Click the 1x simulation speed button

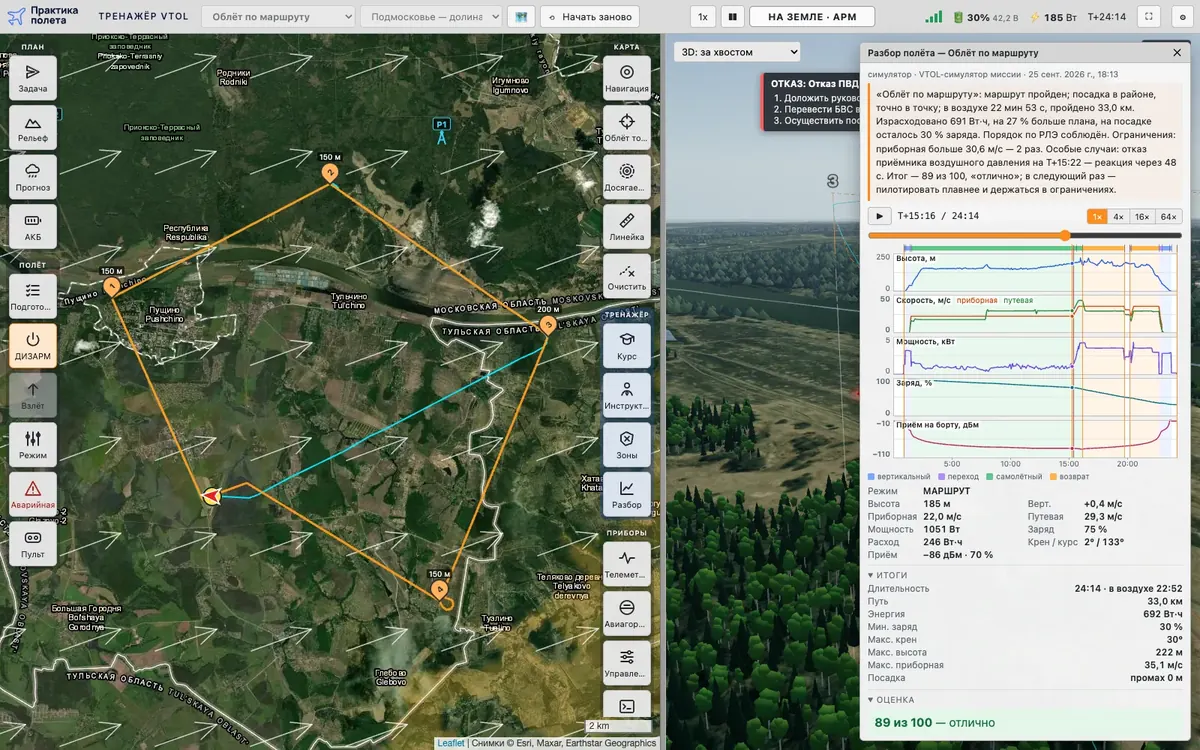tap(703, 17)
